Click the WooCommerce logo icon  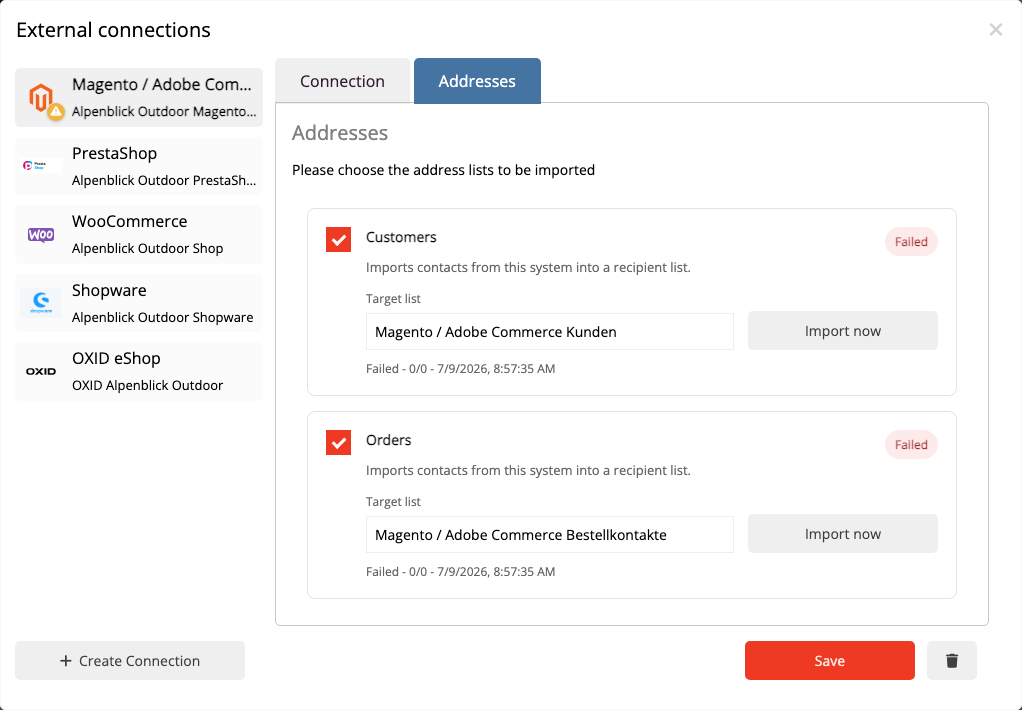(x=40, y=235)
